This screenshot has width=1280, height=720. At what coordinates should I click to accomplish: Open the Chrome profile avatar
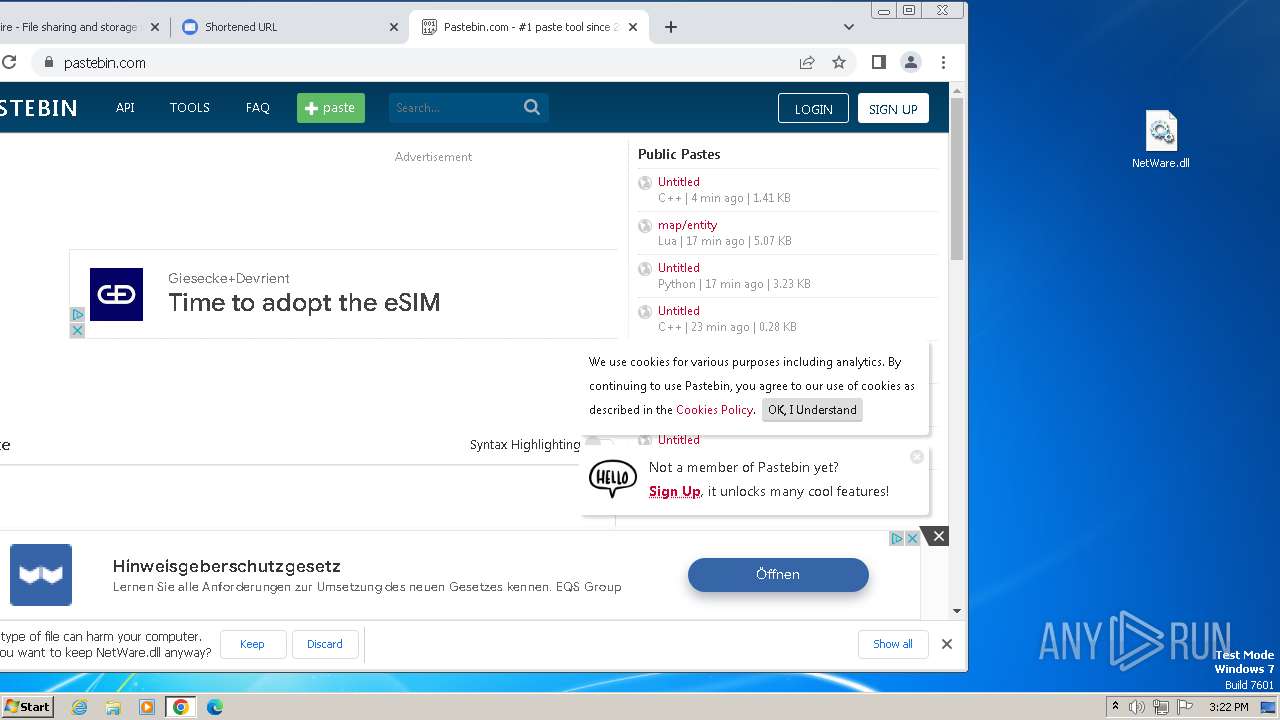[x=911, y=62]
